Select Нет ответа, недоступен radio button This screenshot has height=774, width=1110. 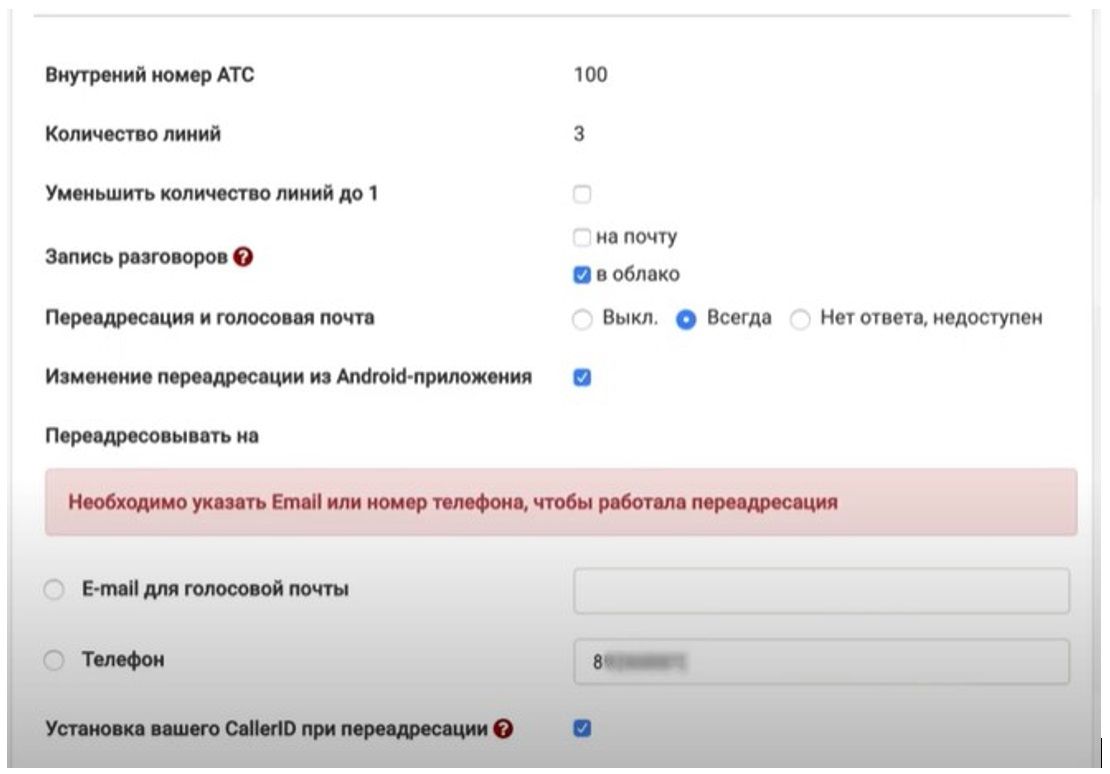pyautogui.click(x=800, y=320)
